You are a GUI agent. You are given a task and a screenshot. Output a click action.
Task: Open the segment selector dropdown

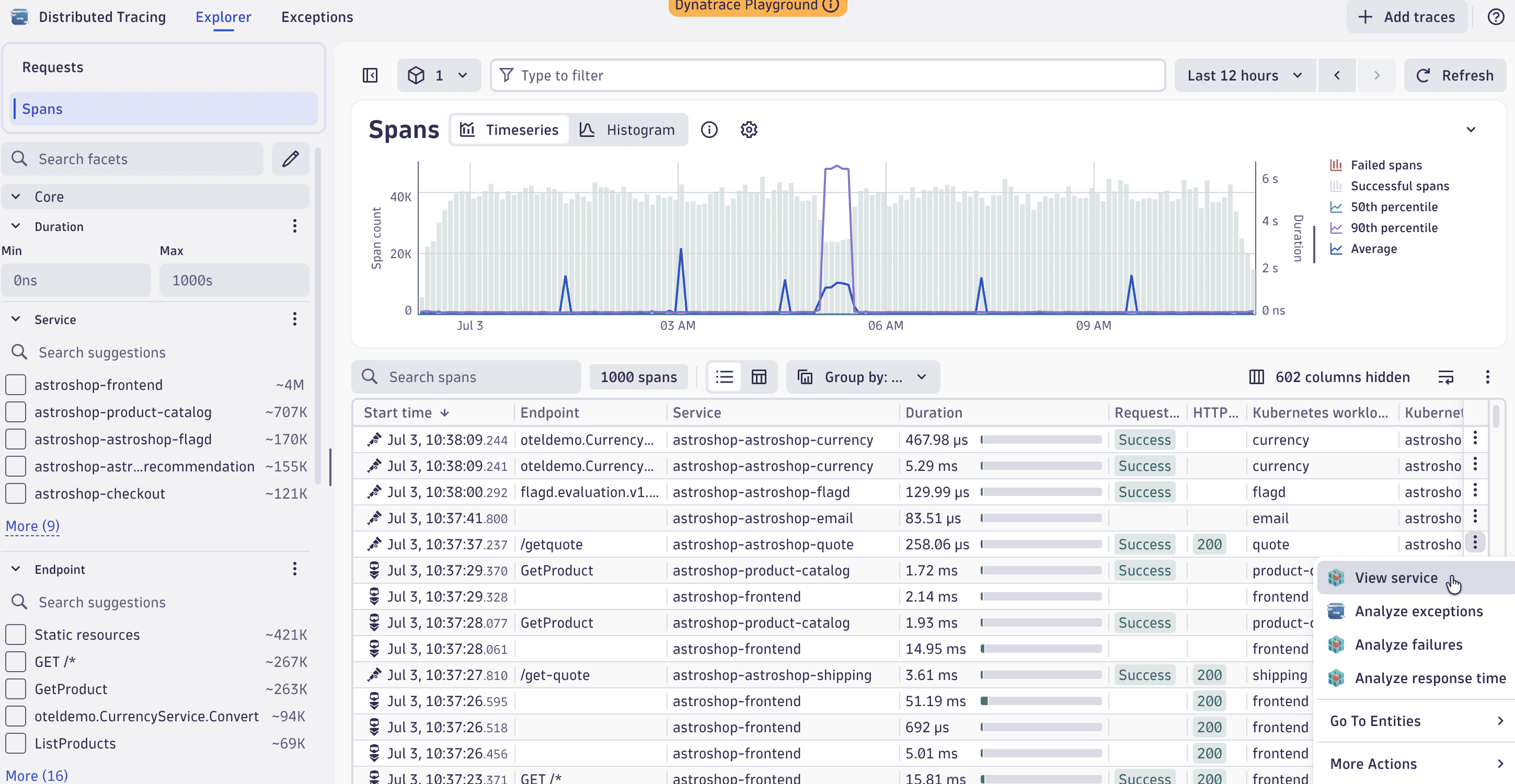click(439, 75)
